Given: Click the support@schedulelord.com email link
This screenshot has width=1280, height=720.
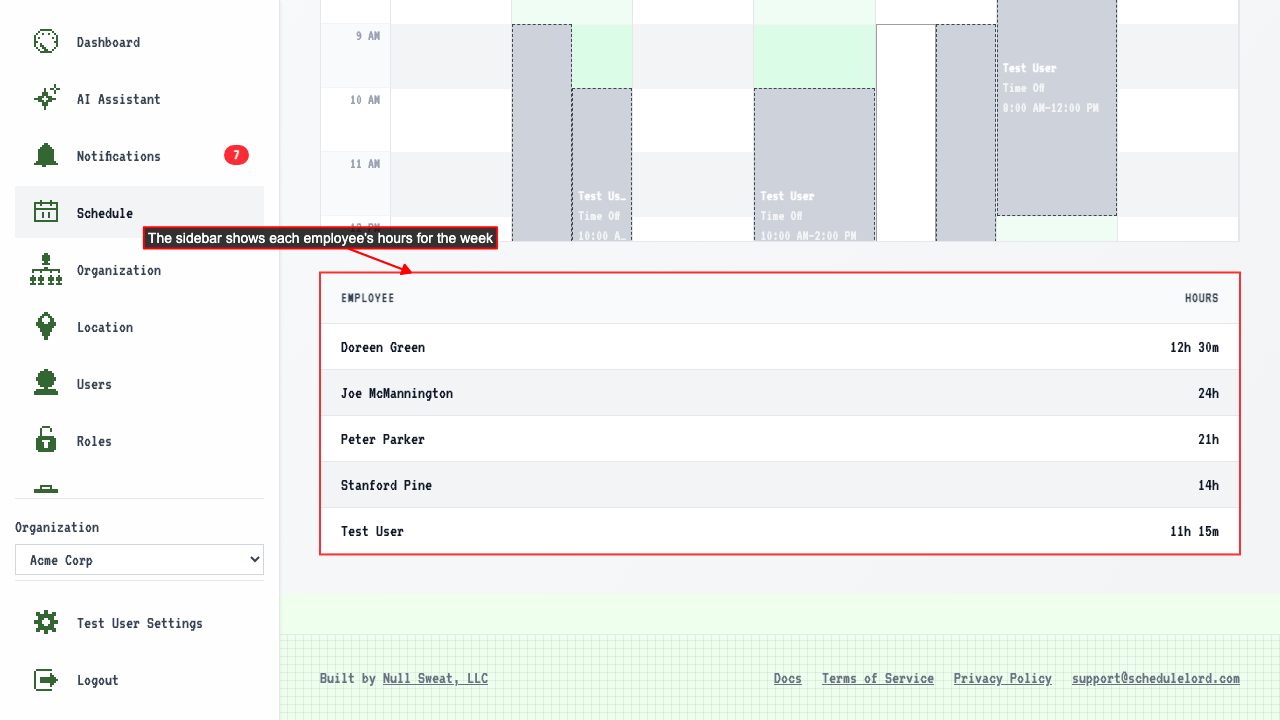Looking at the screenshot, I should click(x=1156, y=678).
